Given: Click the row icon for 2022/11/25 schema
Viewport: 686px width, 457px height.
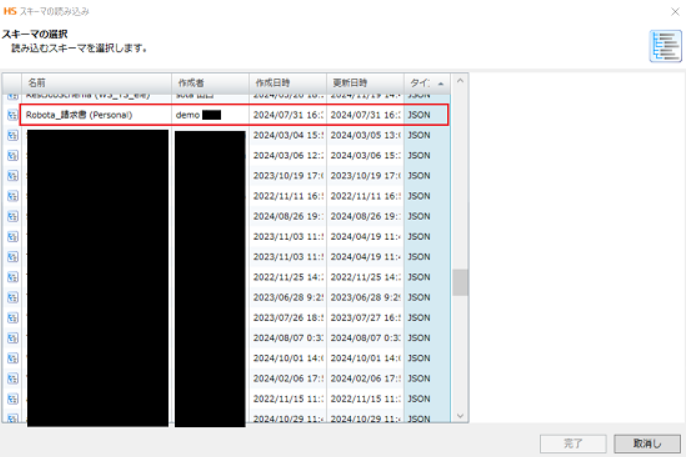Looking at the screenshot, I should (12, 277).
